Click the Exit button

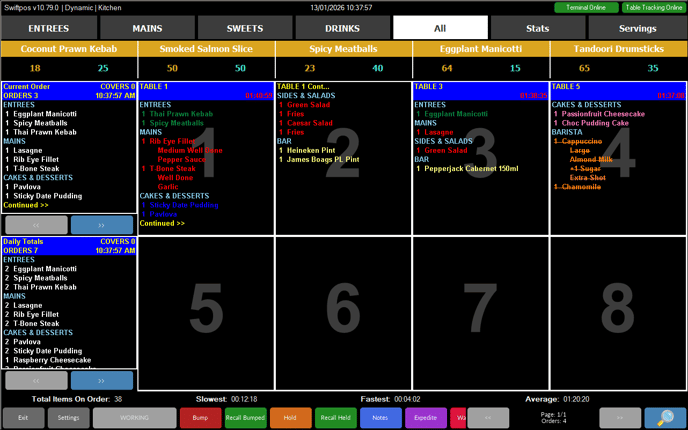[x=23, y=417]
